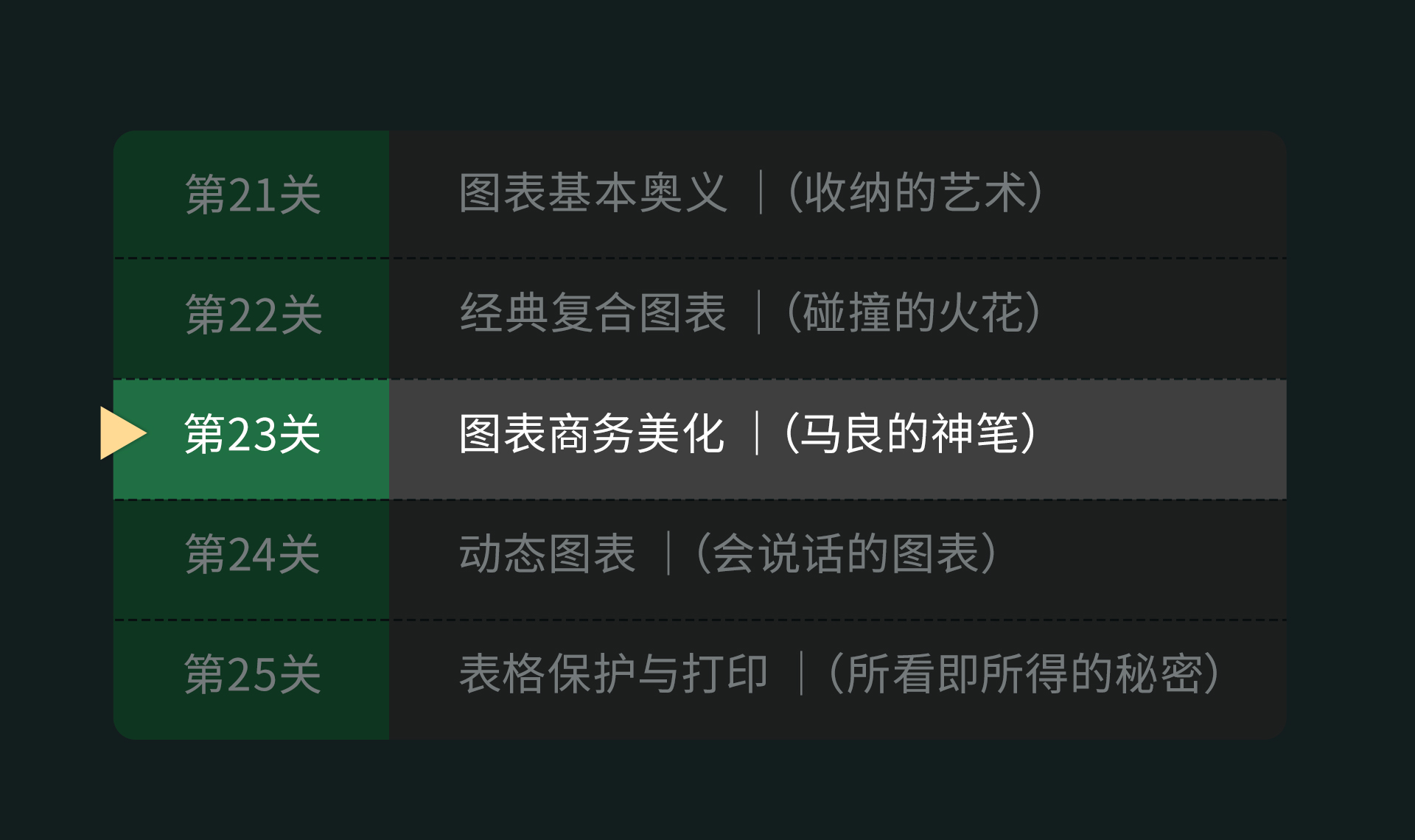Viewport: 1415px width, 840px height.
Task: Click subtitle (所看即所得的秘密)
Action: click(x=1024, y=673)
